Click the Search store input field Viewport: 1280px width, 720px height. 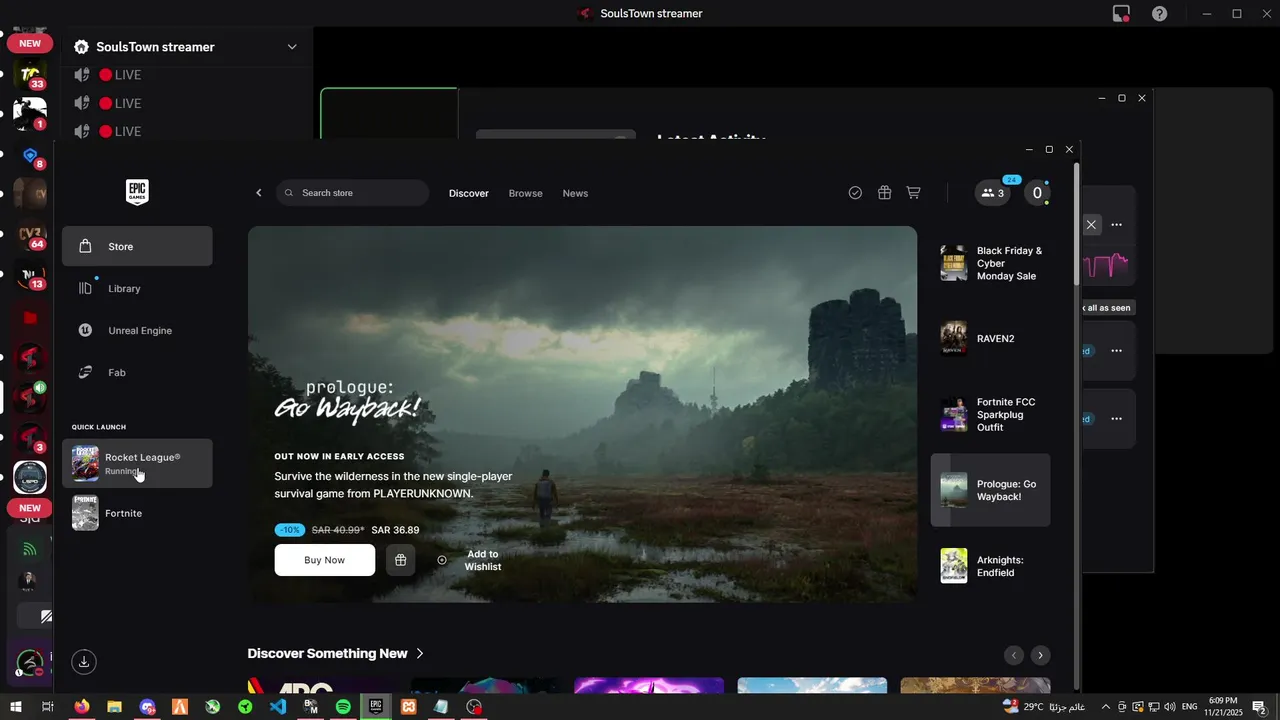point(352,193)
